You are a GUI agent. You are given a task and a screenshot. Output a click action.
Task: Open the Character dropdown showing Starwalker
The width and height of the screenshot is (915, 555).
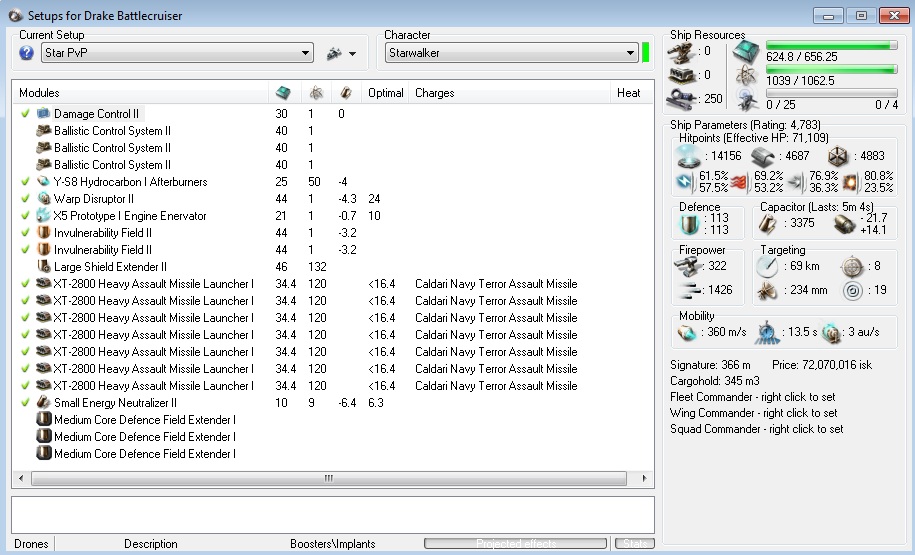tap(511, 53)
